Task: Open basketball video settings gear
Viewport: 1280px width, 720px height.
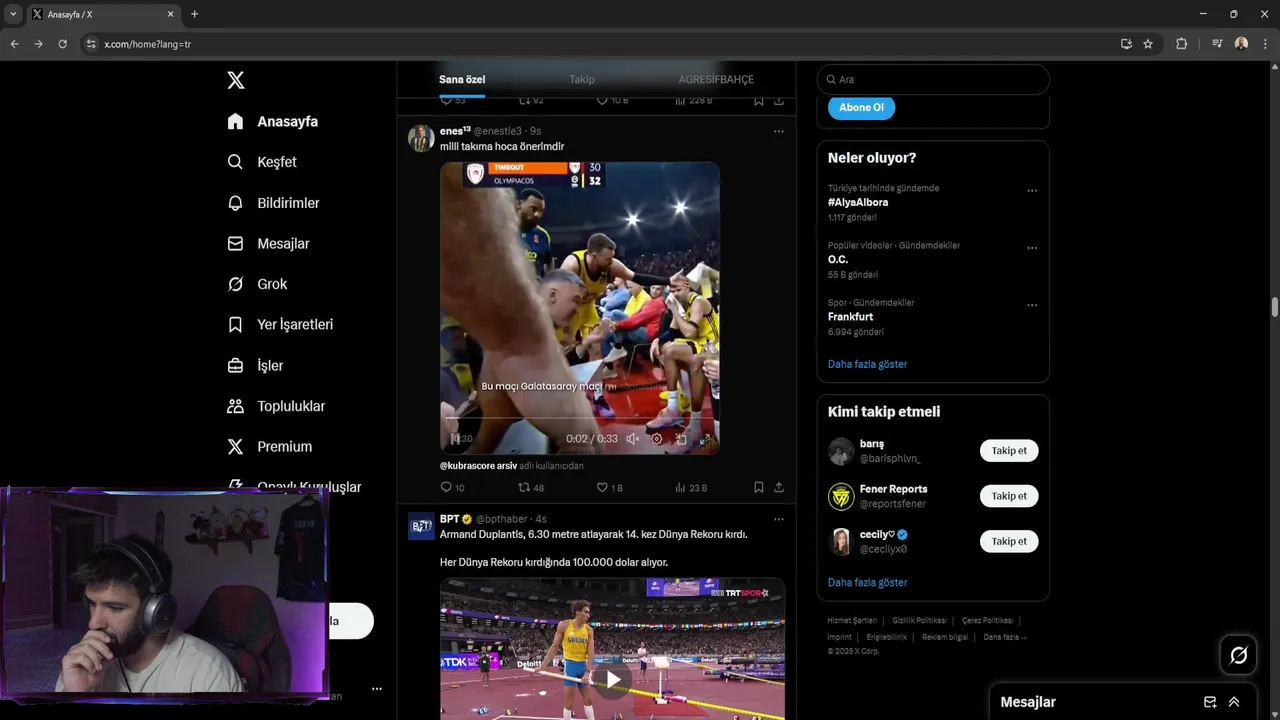Action: [657, 438]
